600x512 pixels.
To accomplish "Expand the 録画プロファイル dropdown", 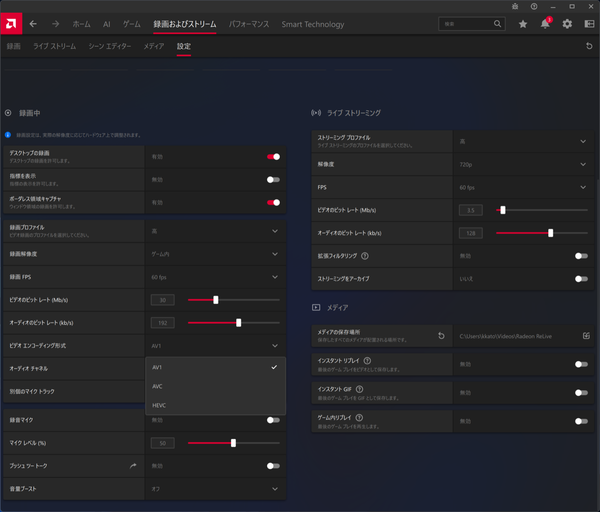I will [x=215, y=231].
